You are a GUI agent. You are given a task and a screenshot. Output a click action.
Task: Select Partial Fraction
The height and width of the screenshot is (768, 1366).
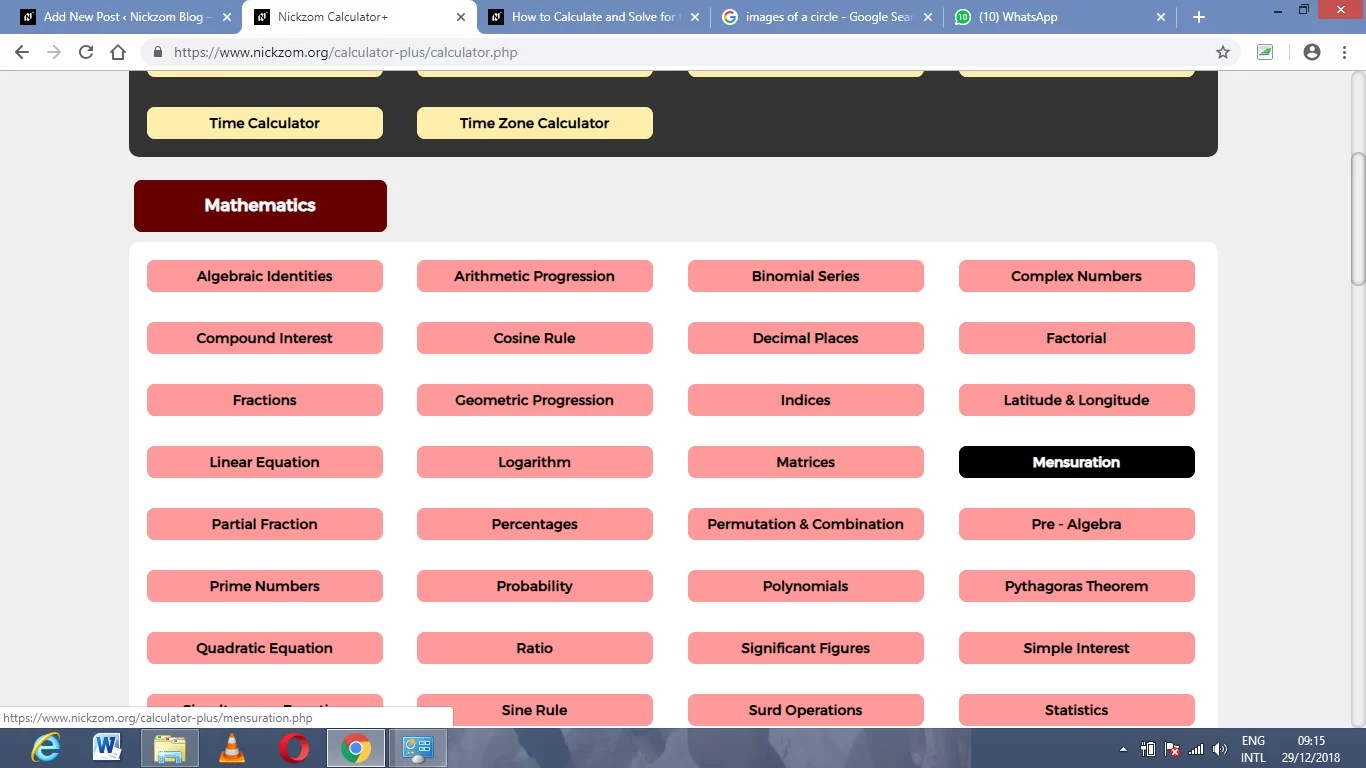coord(264,524)
